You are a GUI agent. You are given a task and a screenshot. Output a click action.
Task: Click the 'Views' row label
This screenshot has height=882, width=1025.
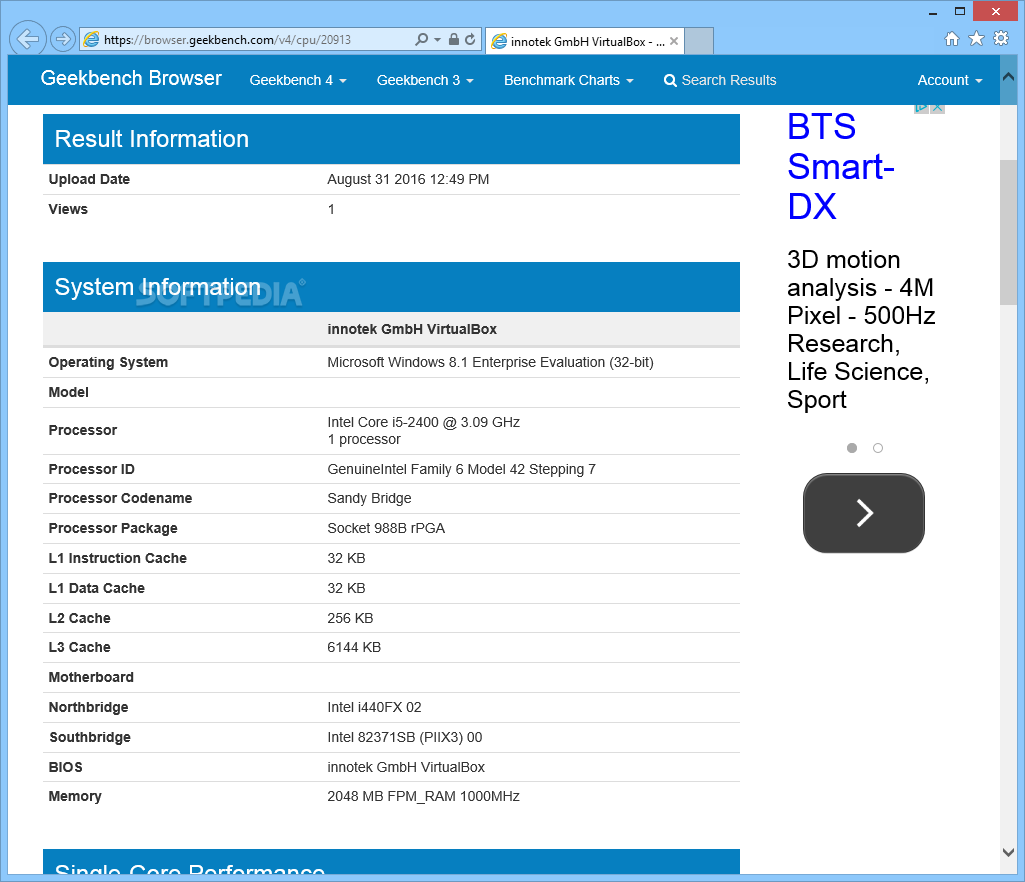(x=68, y=209)
